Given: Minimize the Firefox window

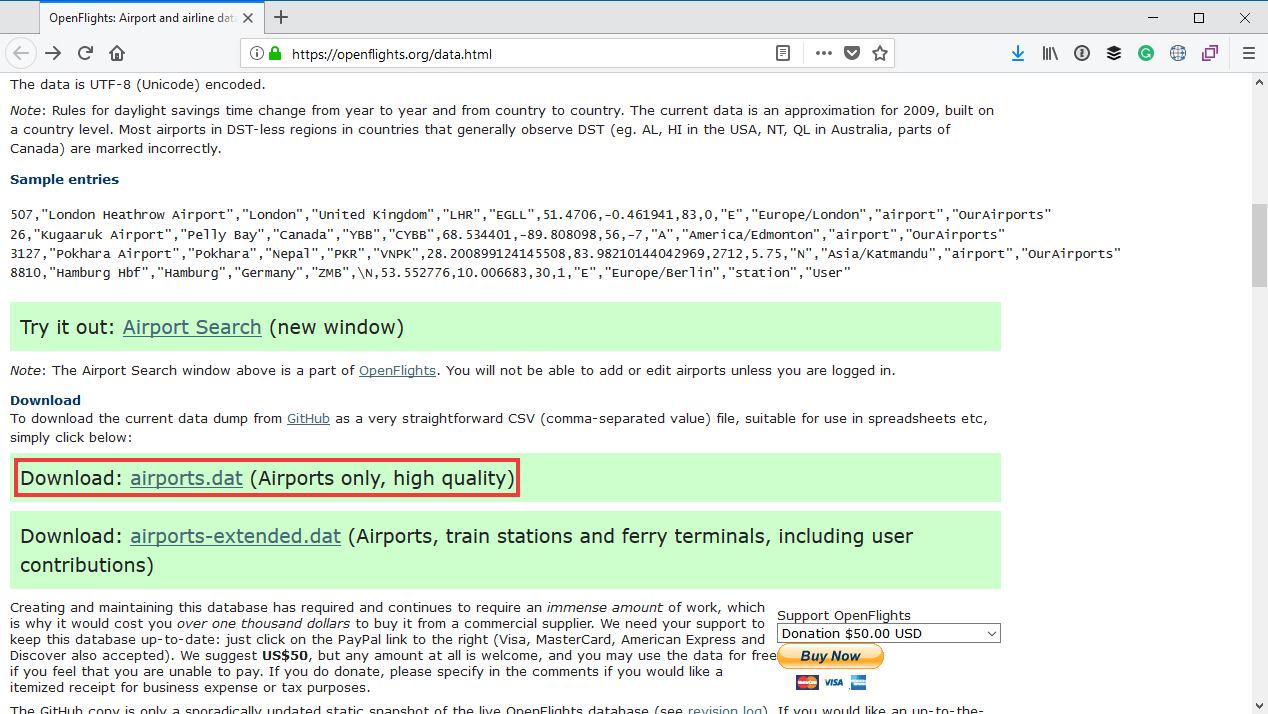Looking at the screenshot, I should point(1152,17).
